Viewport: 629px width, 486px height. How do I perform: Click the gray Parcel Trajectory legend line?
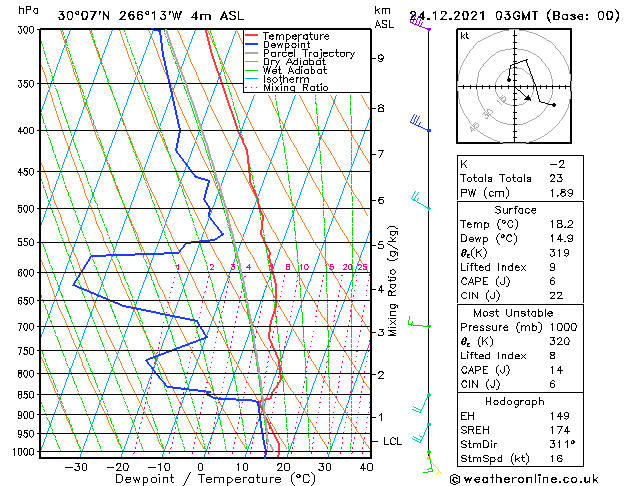[252, 53]
